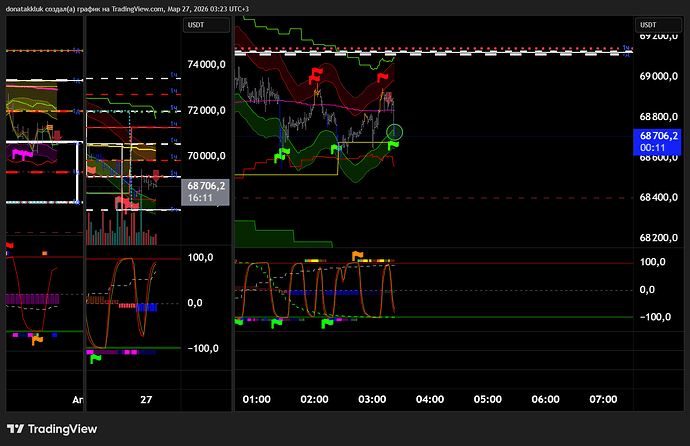
Task: Click the donatakkluk chart author caption
Action: tap(150, 7)
